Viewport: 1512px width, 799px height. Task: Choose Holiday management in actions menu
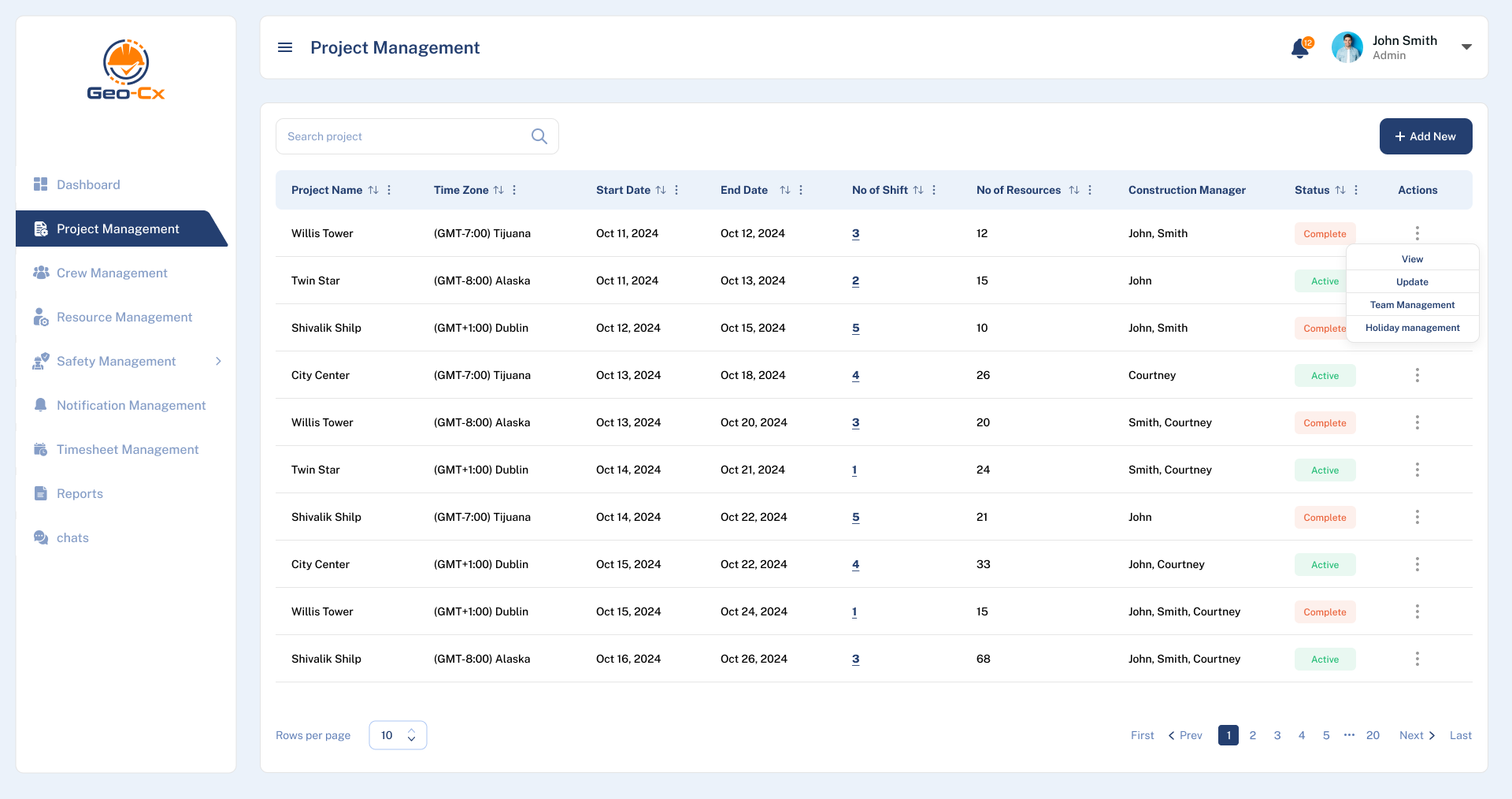1412,328
